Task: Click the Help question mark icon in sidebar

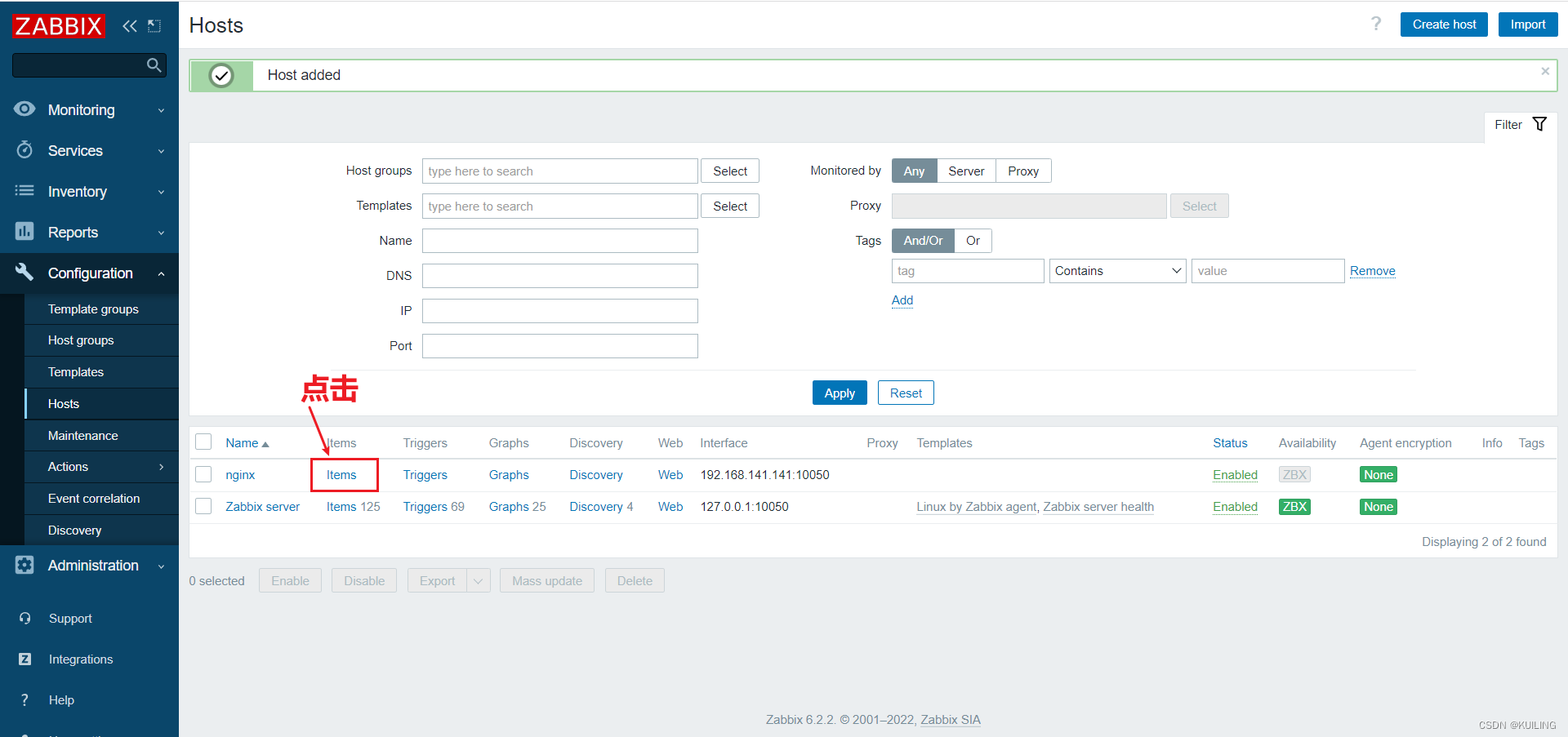Action: [x=24, y=700]
